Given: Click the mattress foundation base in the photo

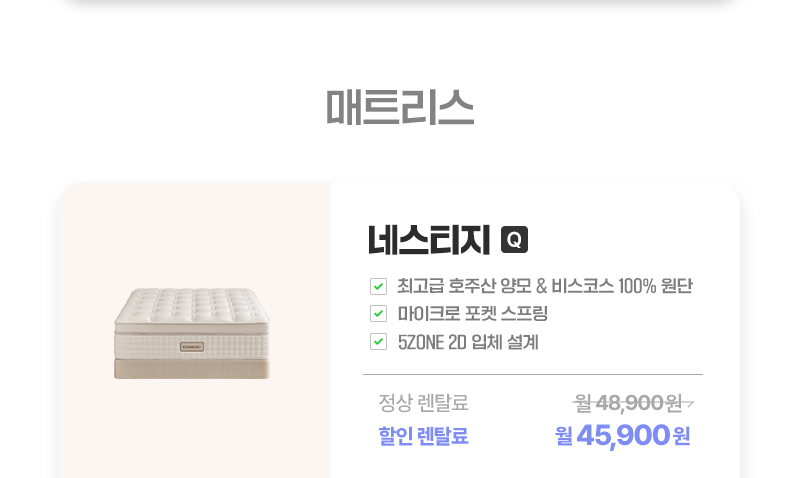Looking at the screenshot, I should [x=192, y=369].
